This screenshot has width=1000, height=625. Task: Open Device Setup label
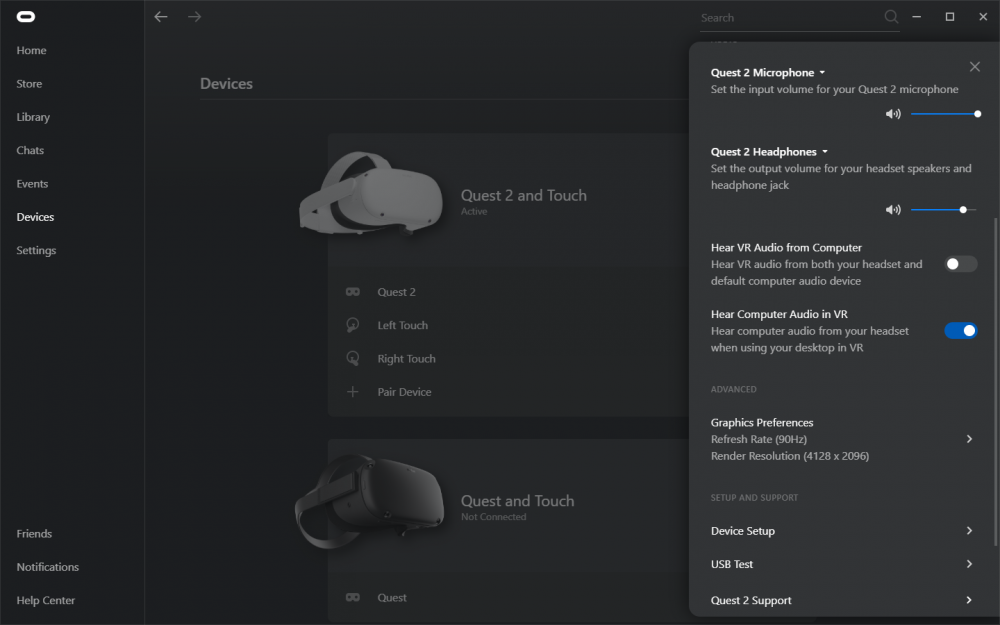tap(743, 531)
